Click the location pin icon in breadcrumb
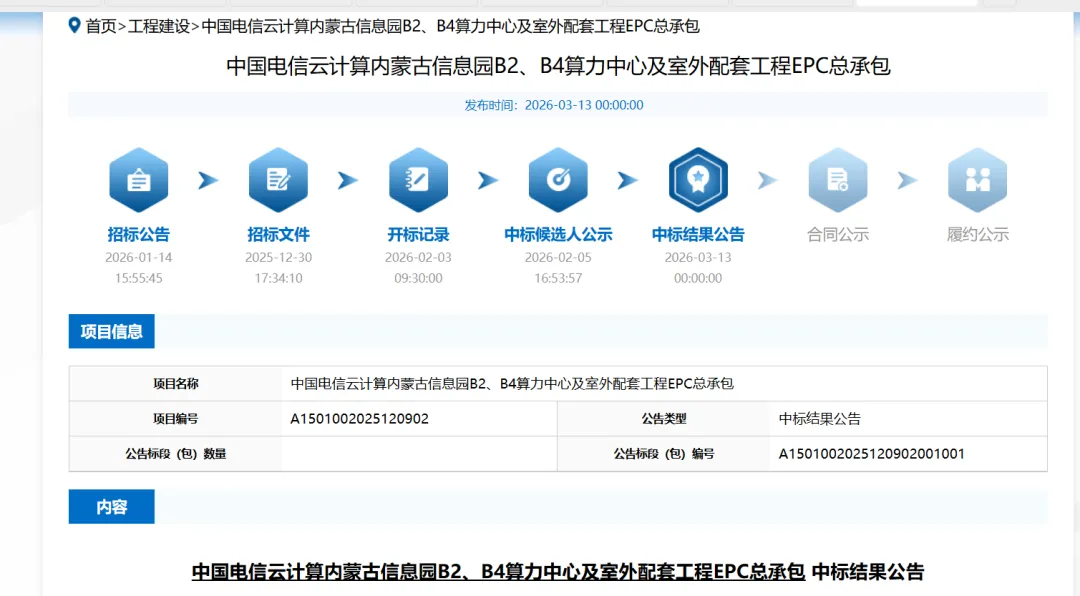1080x596 pixels. pos(74,26)
